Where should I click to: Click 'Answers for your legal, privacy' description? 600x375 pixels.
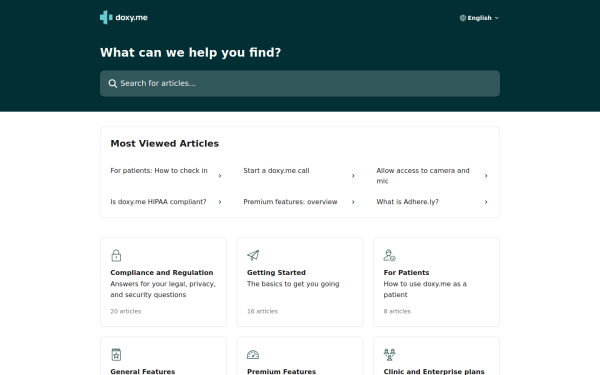[x=163, y=289]
